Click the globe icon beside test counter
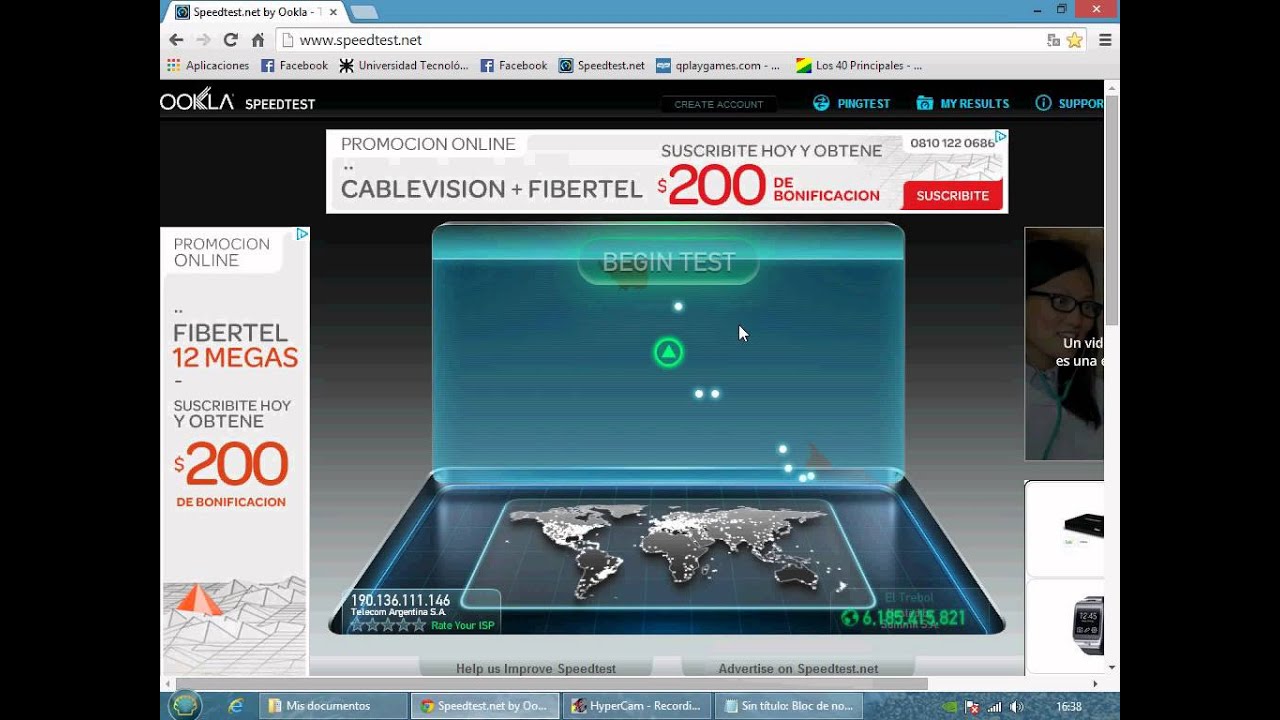 coord(850,618)
